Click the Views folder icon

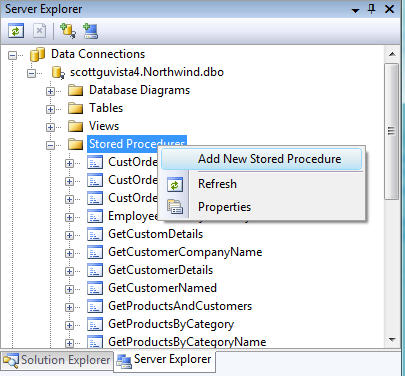[x=75, y=126]
